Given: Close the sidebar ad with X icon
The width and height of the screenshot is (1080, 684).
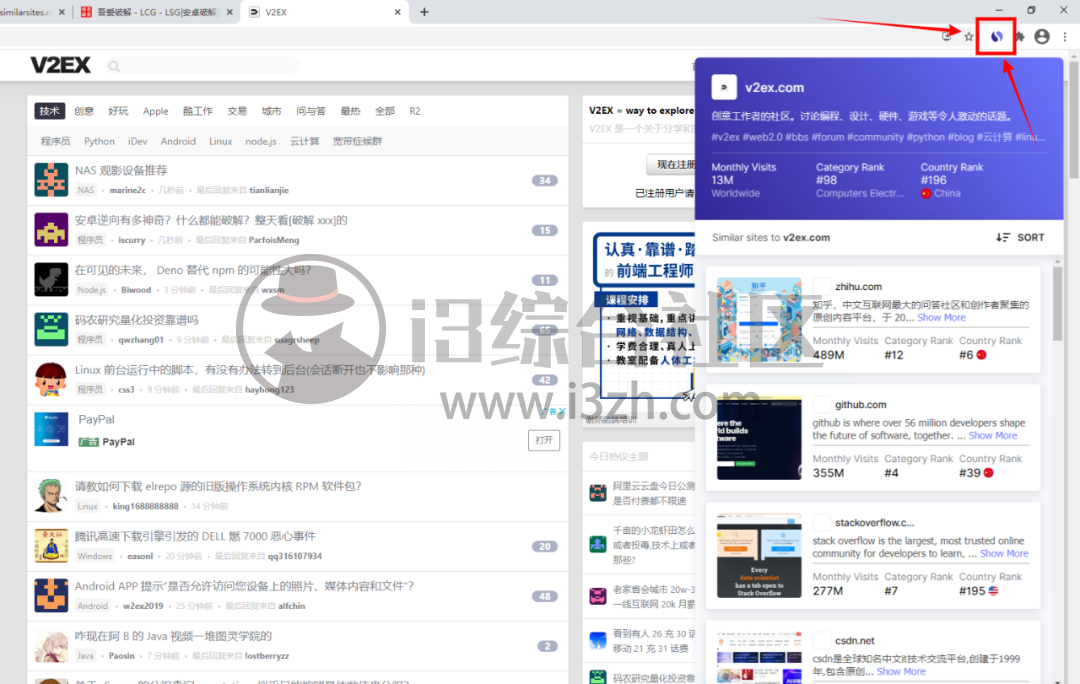Looking at the screenshot, I should coord(563,412).
